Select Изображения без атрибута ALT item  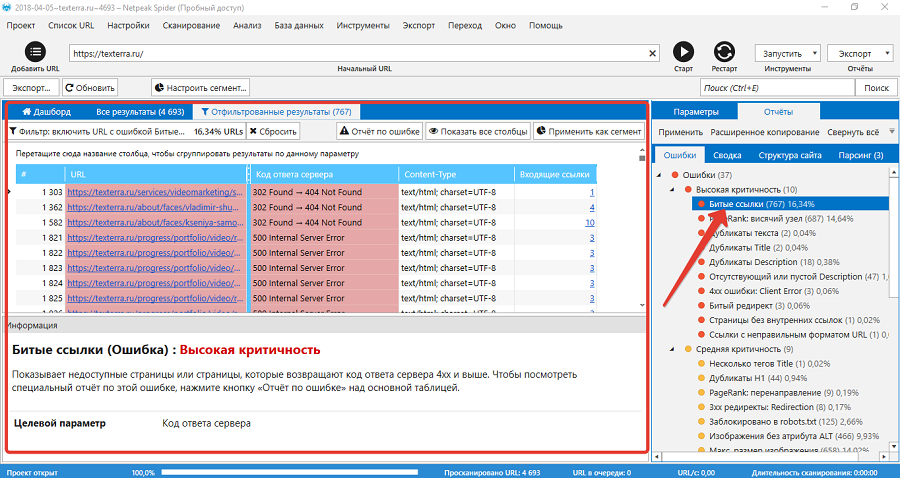click(794, 436)
